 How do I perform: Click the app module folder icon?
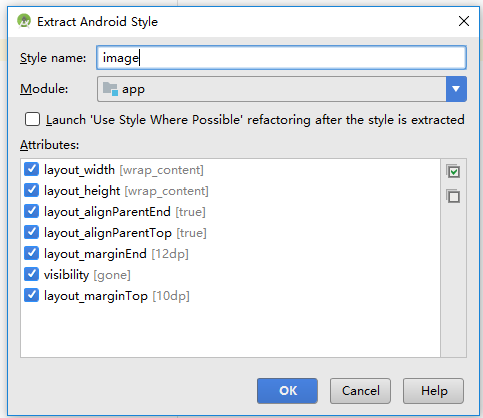110,89
